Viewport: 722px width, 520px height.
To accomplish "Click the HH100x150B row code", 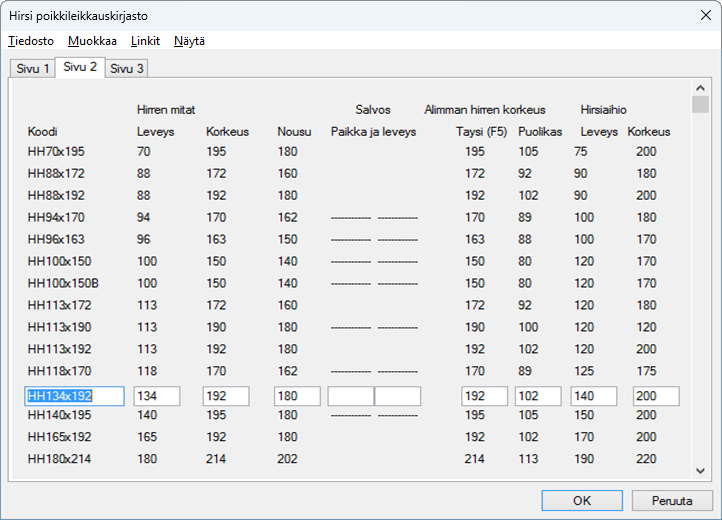I will (x=62, y=283).
